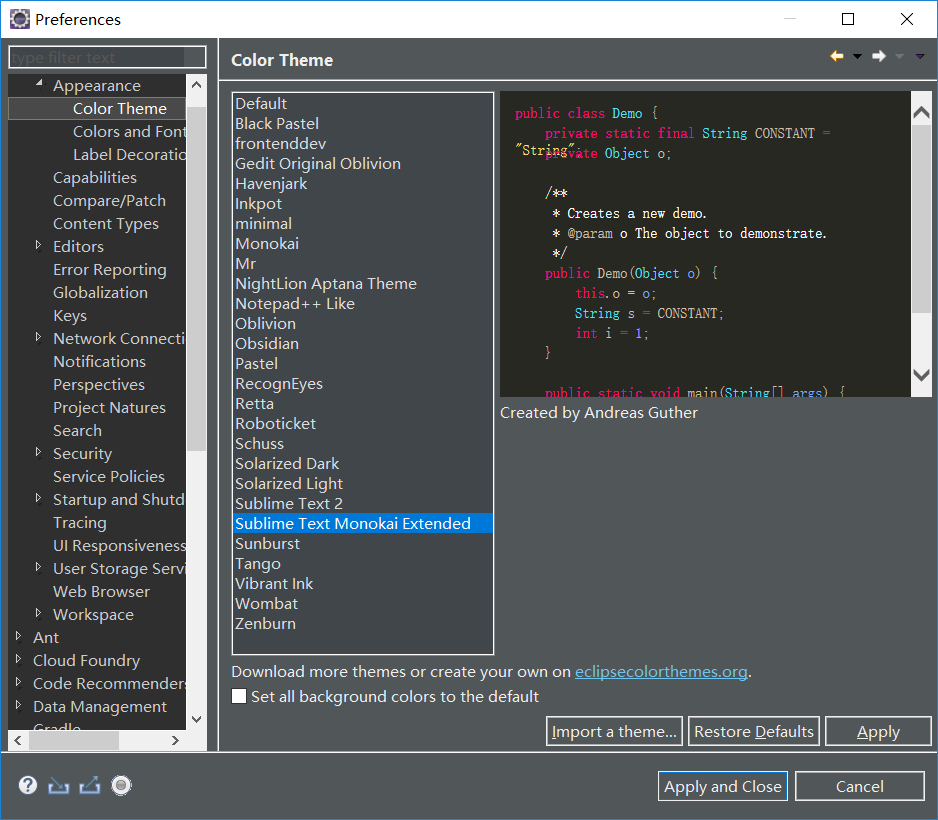This screenshot has height=820, width=938.
Task: Click tree horizontal scroll left arrow
Action: (18, 740)
